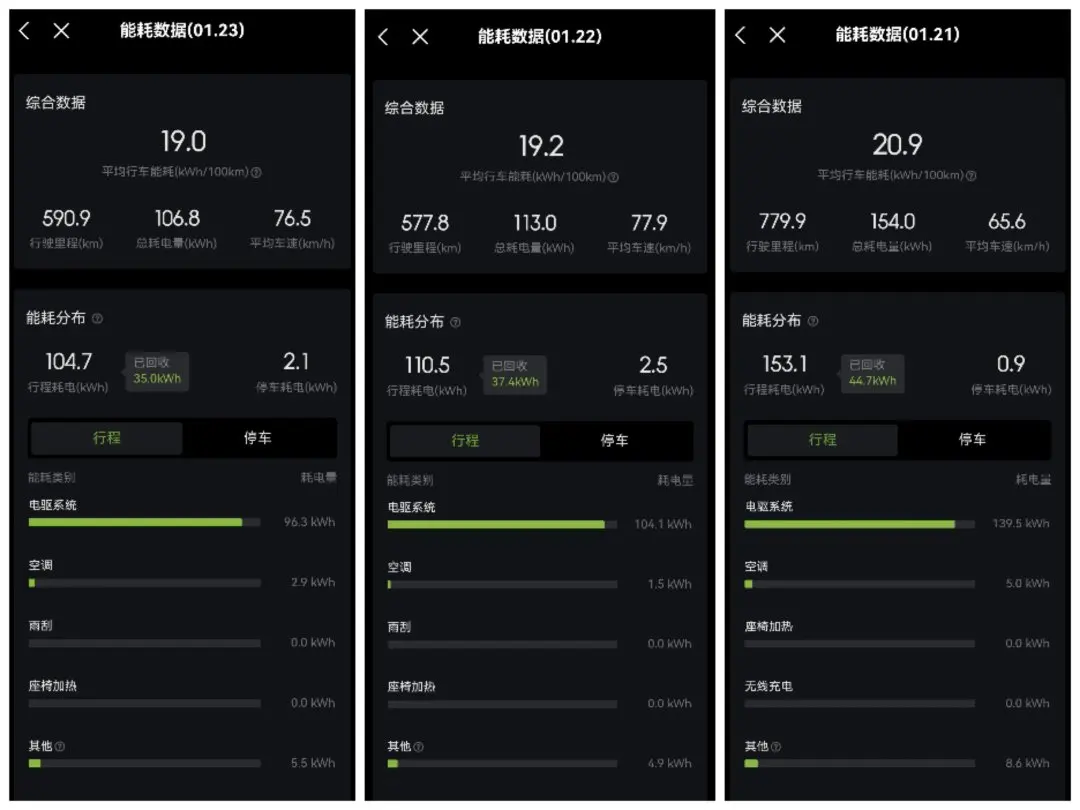Click the 154.0 总耗电量 value
Viewport: 1080px width, 810px height.
pyautogui.click(x=893, y=222)
